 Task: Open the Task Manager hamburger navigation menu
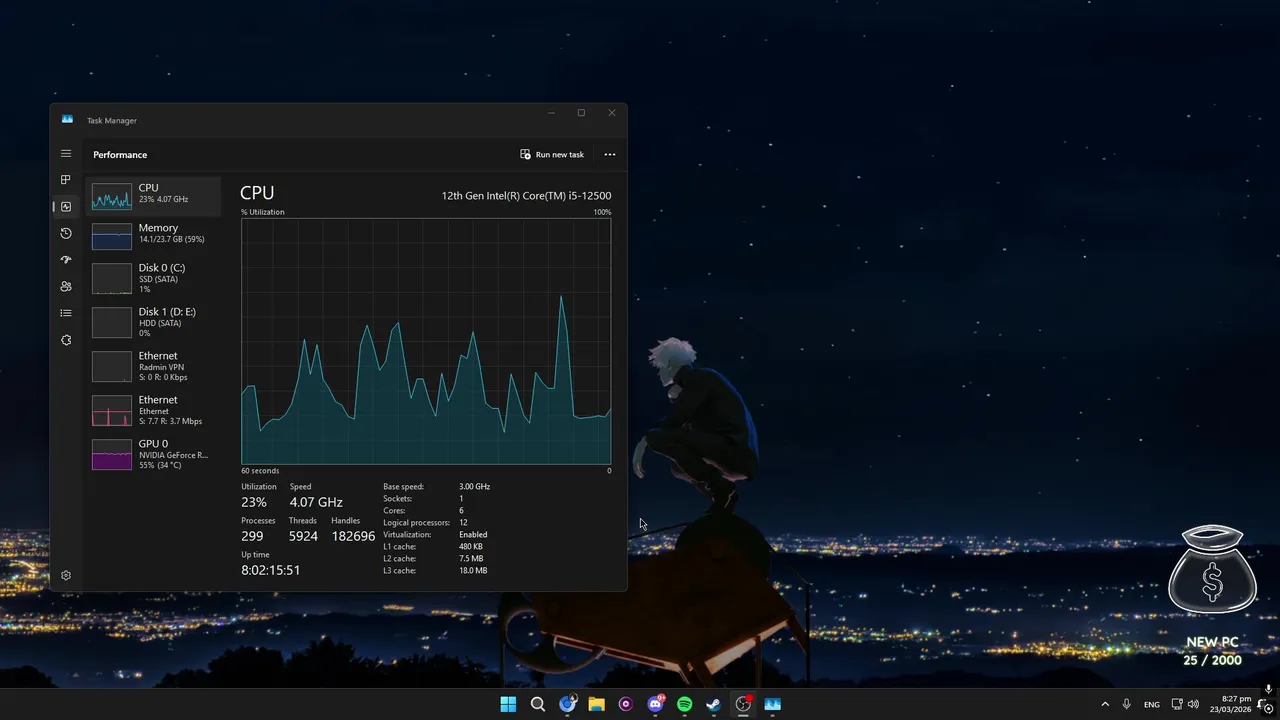66,154
